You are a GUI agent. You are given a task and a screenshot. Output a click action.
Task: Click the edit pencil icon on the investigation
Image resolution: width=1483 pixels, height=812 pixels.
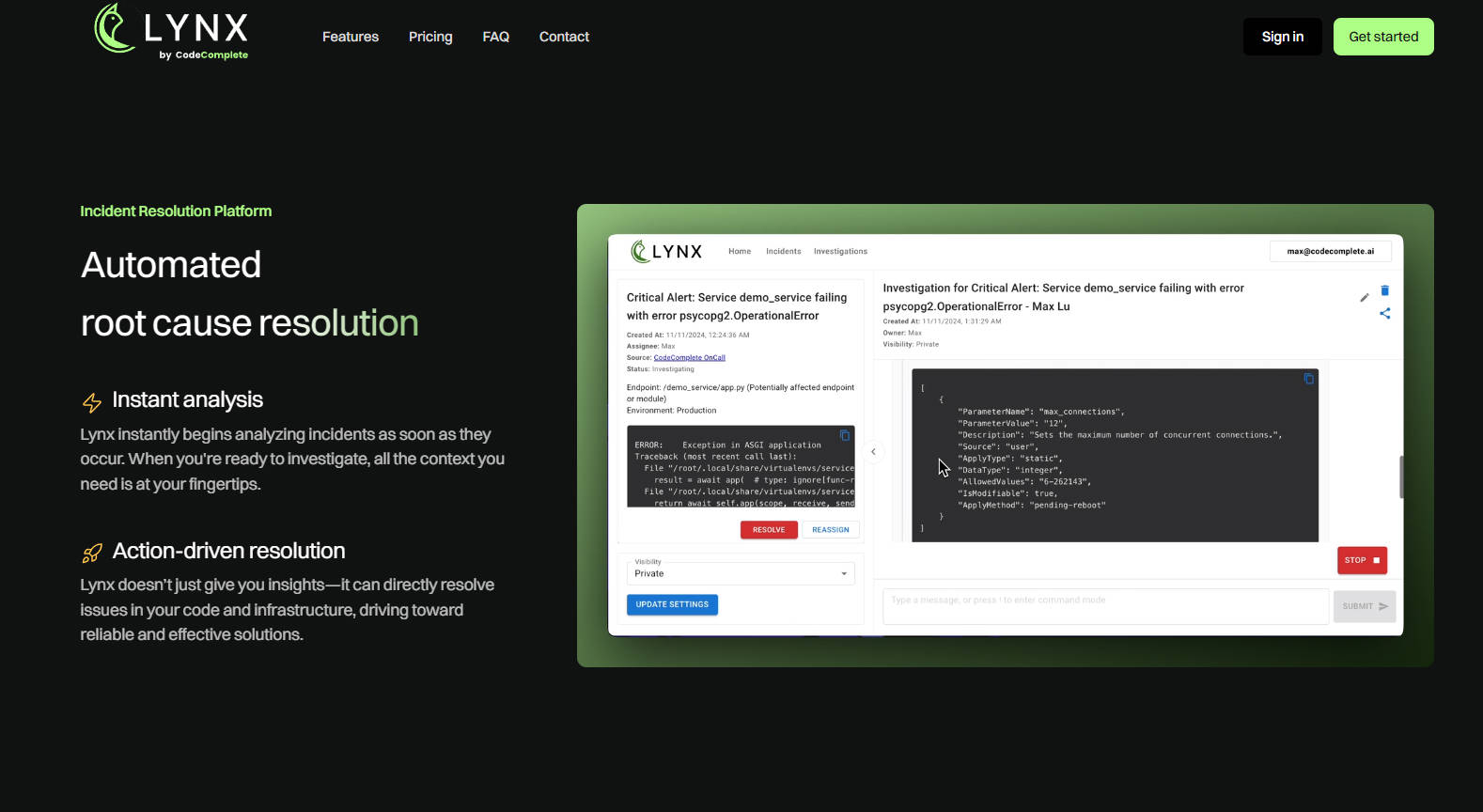[x=1364, y=298]
